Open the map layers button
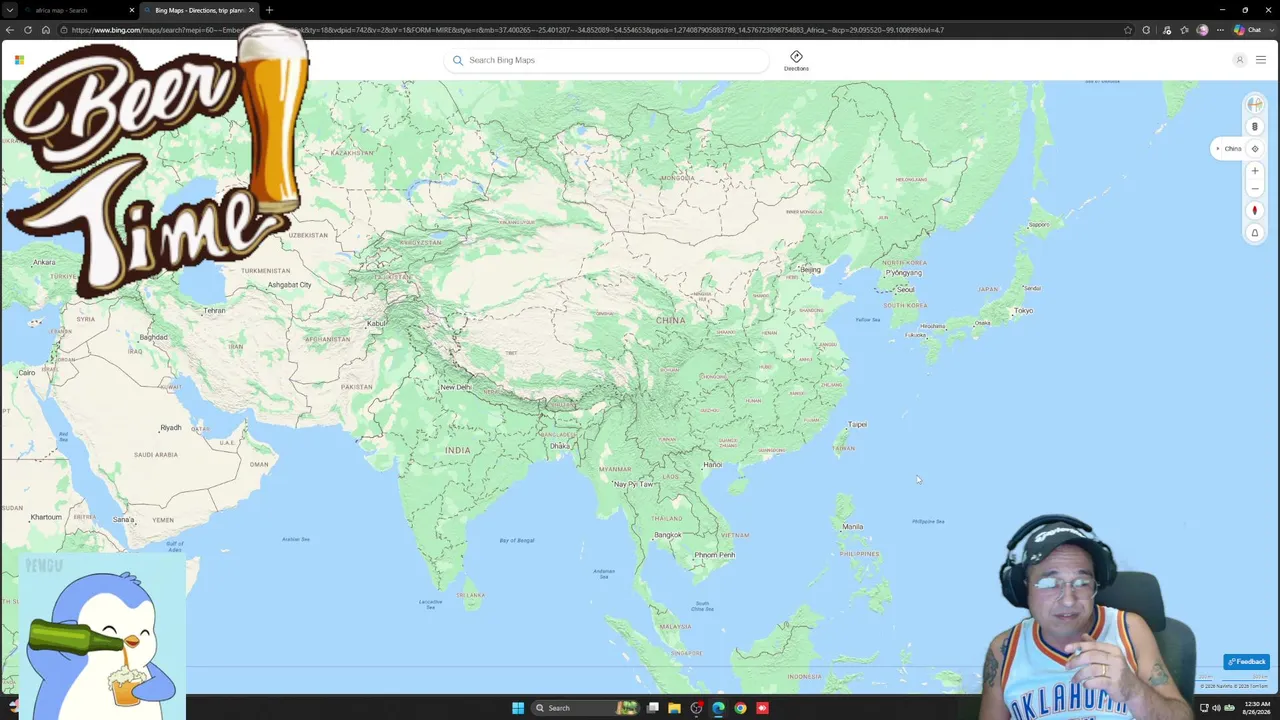The height and width of the screenshot is (720, 1280). pos(1254,127)
